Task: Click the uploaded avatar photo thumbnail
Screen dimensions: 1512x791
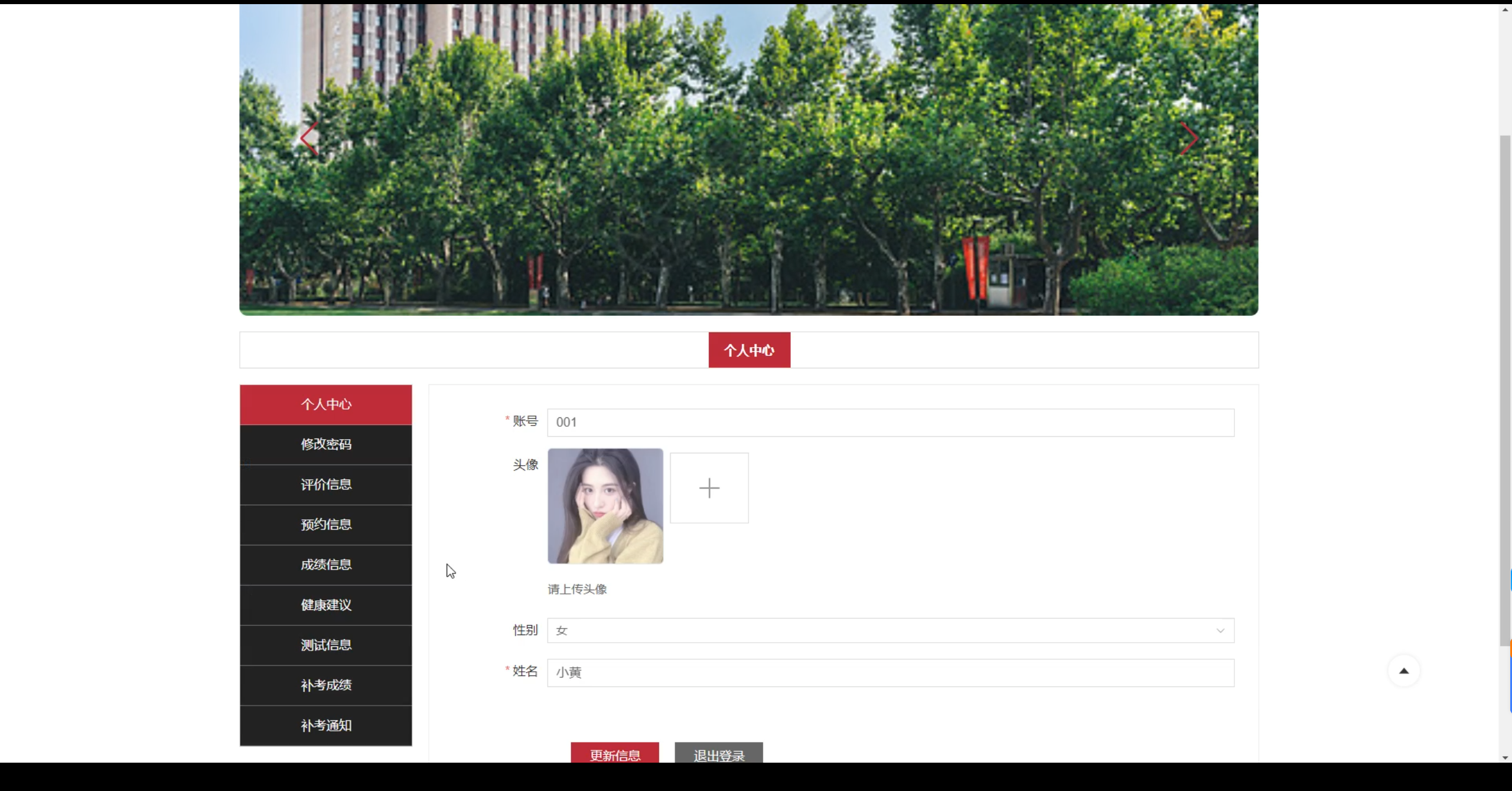Action: [605, 506]
